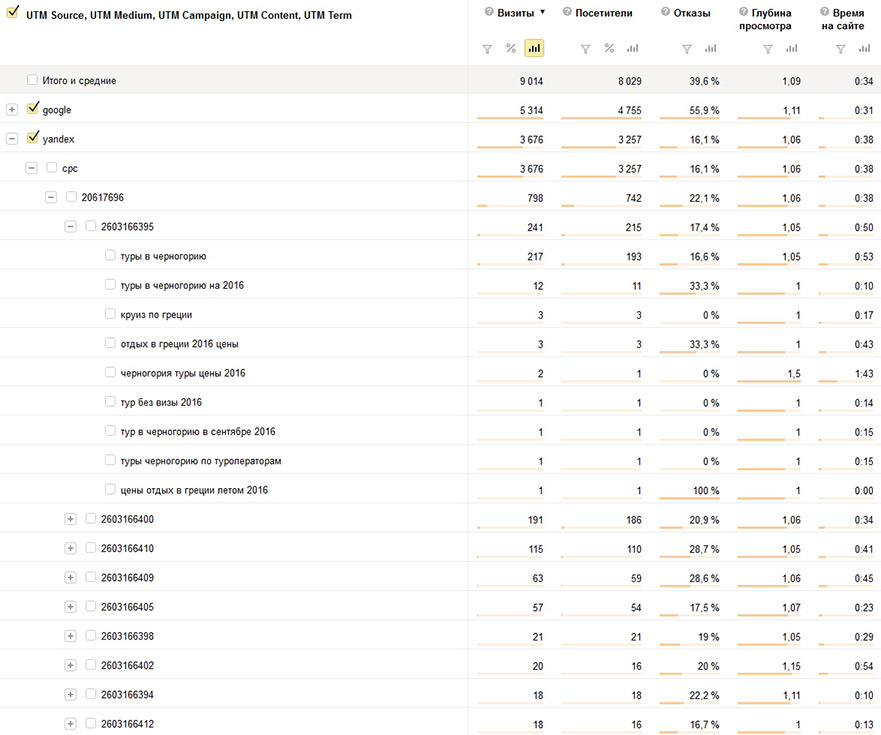Viewport: 881px width, 735px height.
Task: Expand the google row
Action: 12,110
